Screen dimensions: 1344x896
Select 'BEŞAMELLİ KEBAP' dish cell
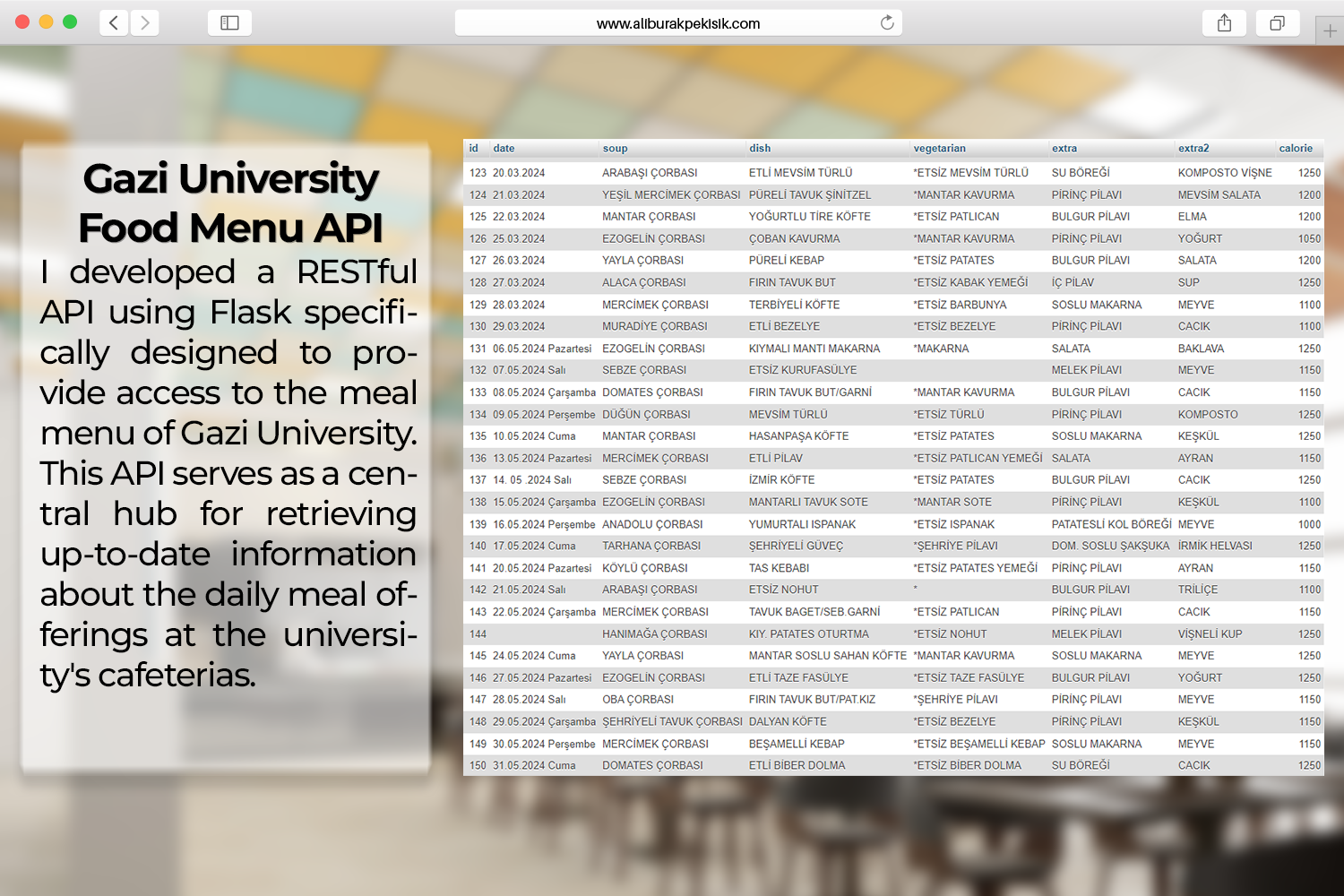click(797, 745)
